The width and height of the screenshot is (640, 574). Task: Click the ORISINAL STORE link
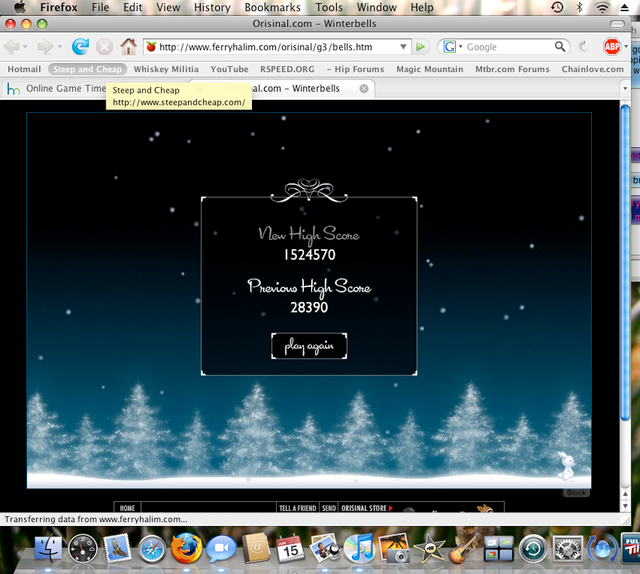point(367,508)
